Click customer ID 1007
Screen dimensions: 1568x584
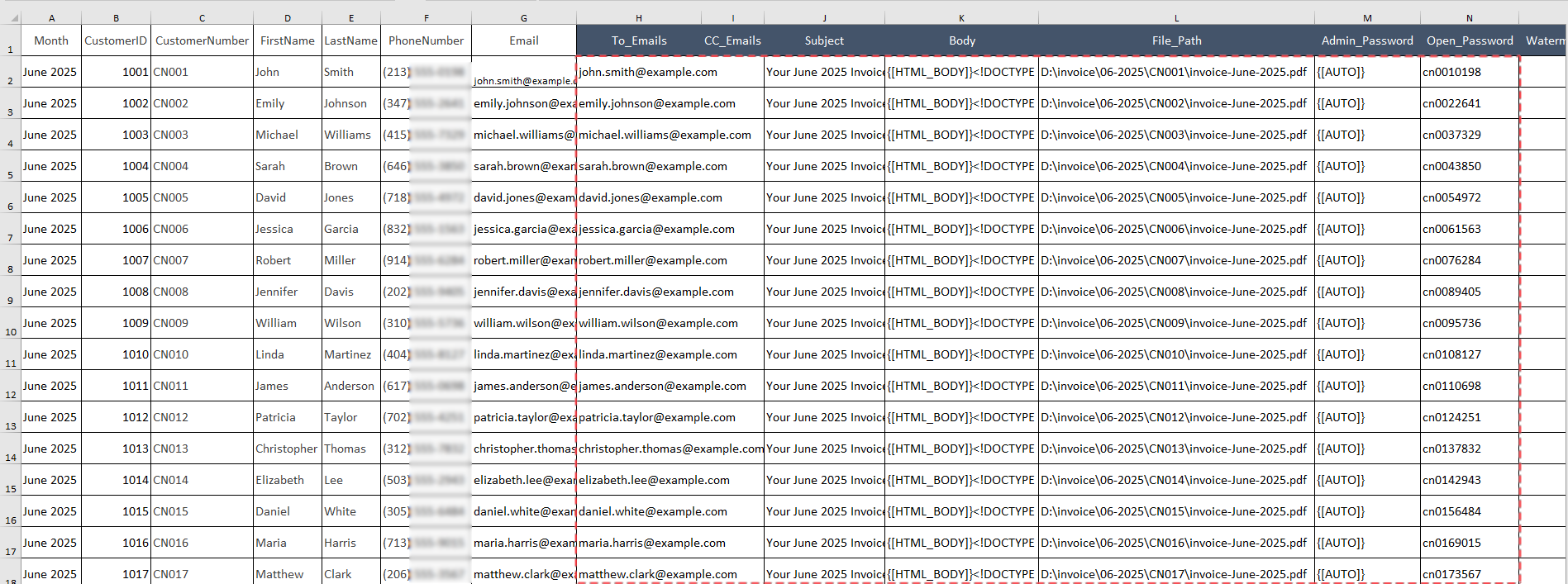click(x=116, y=260)
